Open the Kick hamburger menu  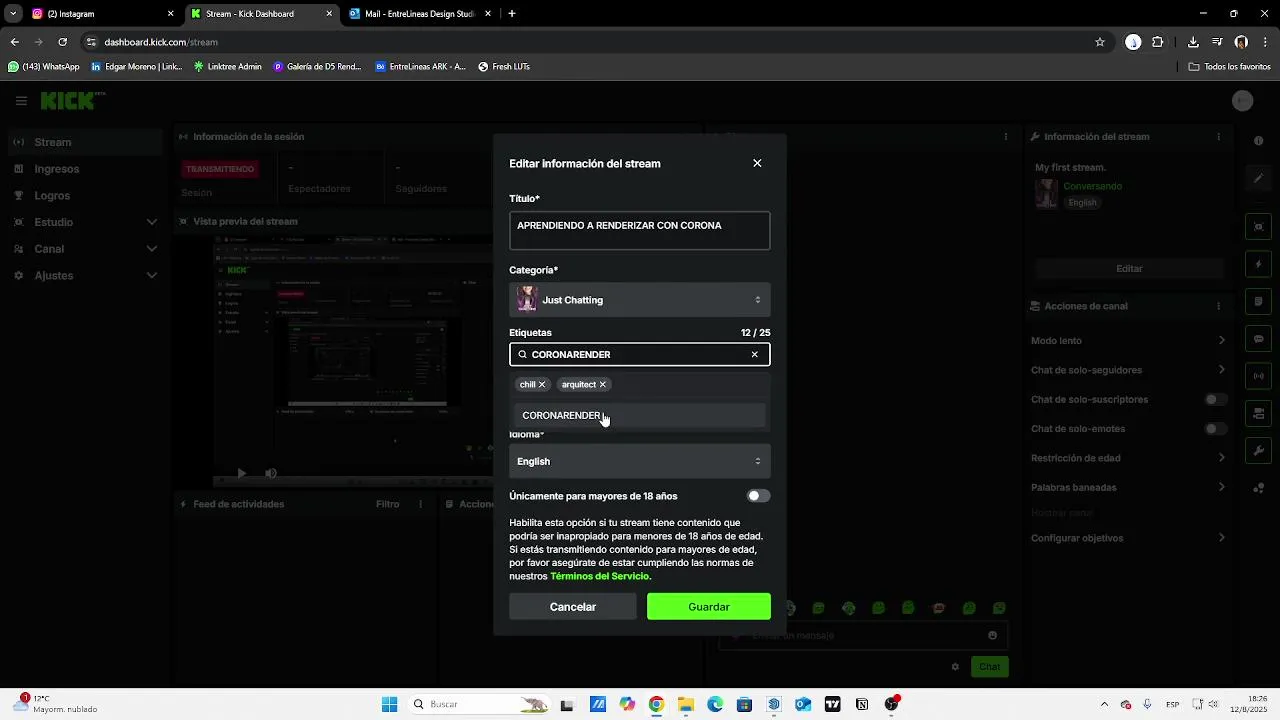point(21,101)
